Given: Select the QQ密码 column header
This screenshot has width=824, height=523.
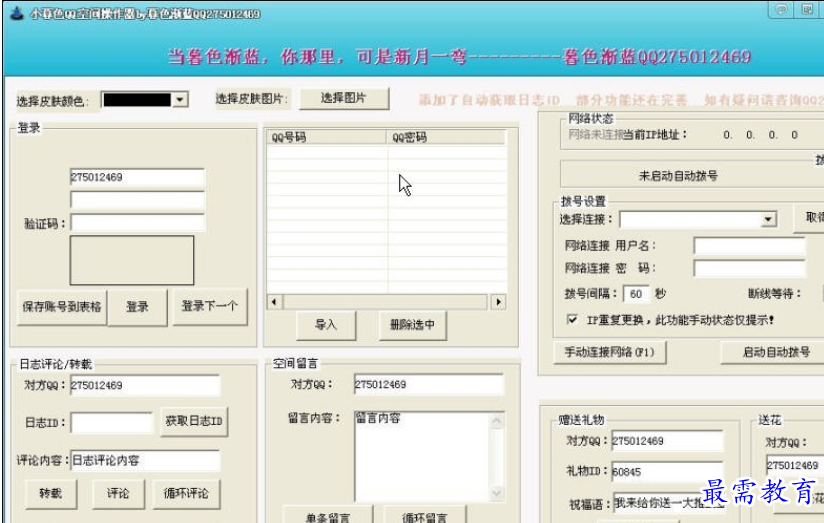Looking at the screenshot, I should pyautogui.click(x=446, y=137).
